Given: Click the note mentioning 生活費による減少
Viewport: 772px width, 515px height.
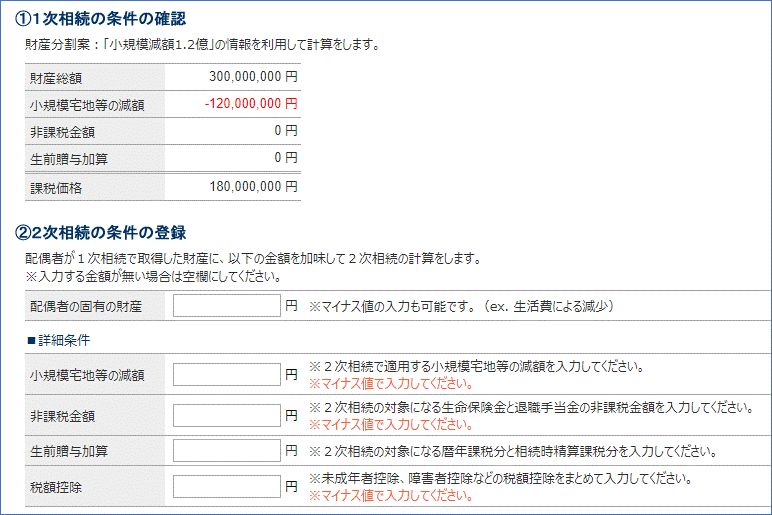Looking at the screenshot, I should pos(459,306).
